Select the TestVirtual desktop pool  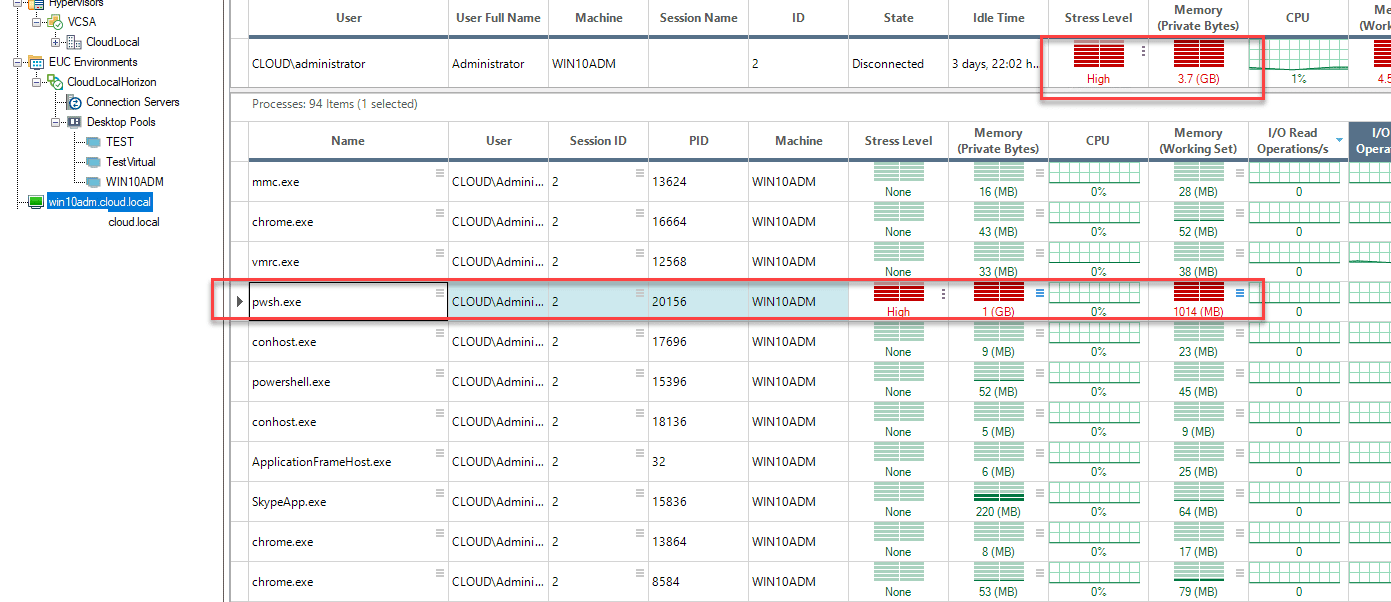coord(130,162)
